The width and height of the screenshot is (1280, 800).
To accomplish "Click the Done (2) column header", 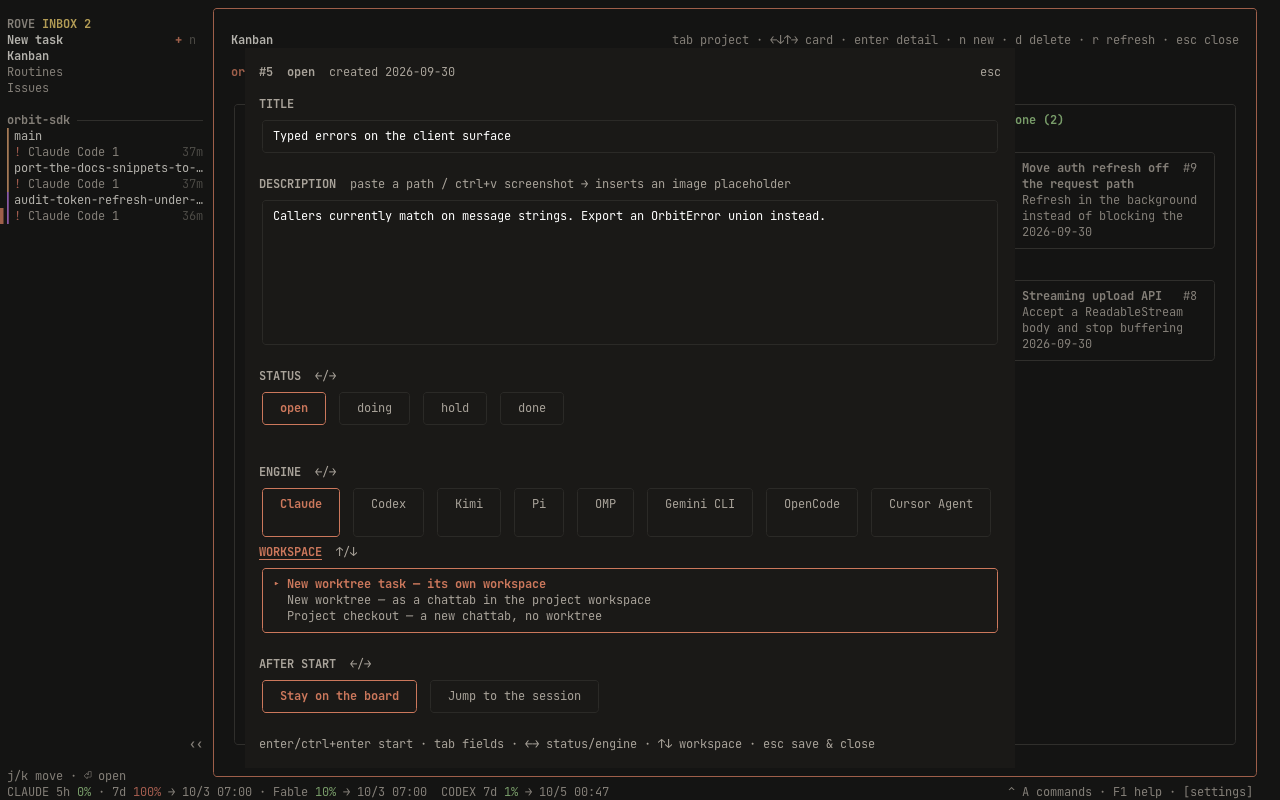I will (1039, 120).
